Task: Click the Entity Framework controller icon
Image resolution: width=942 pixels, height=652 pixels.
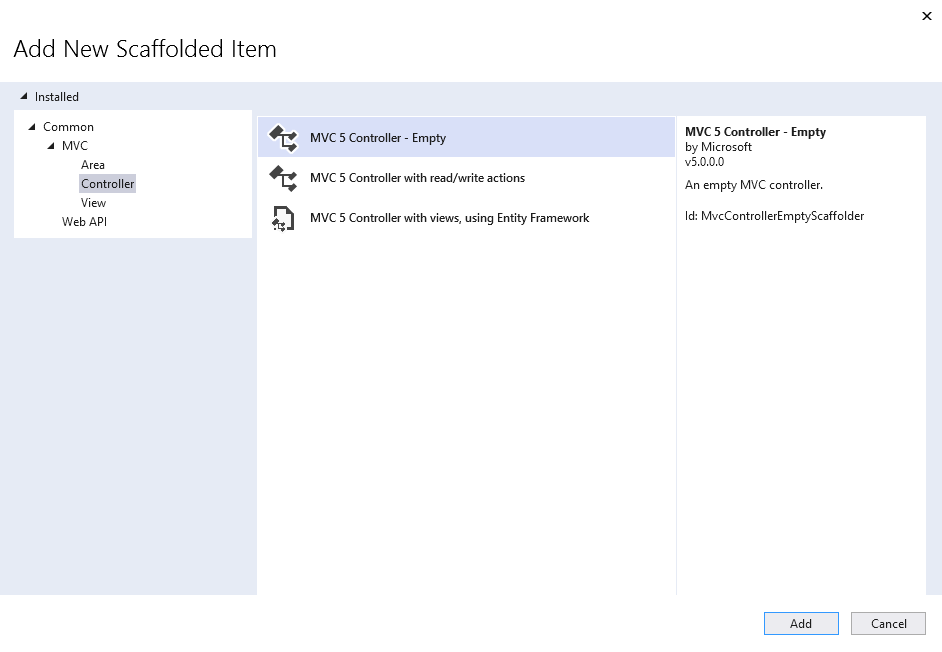Action: [x=283, y=218]
